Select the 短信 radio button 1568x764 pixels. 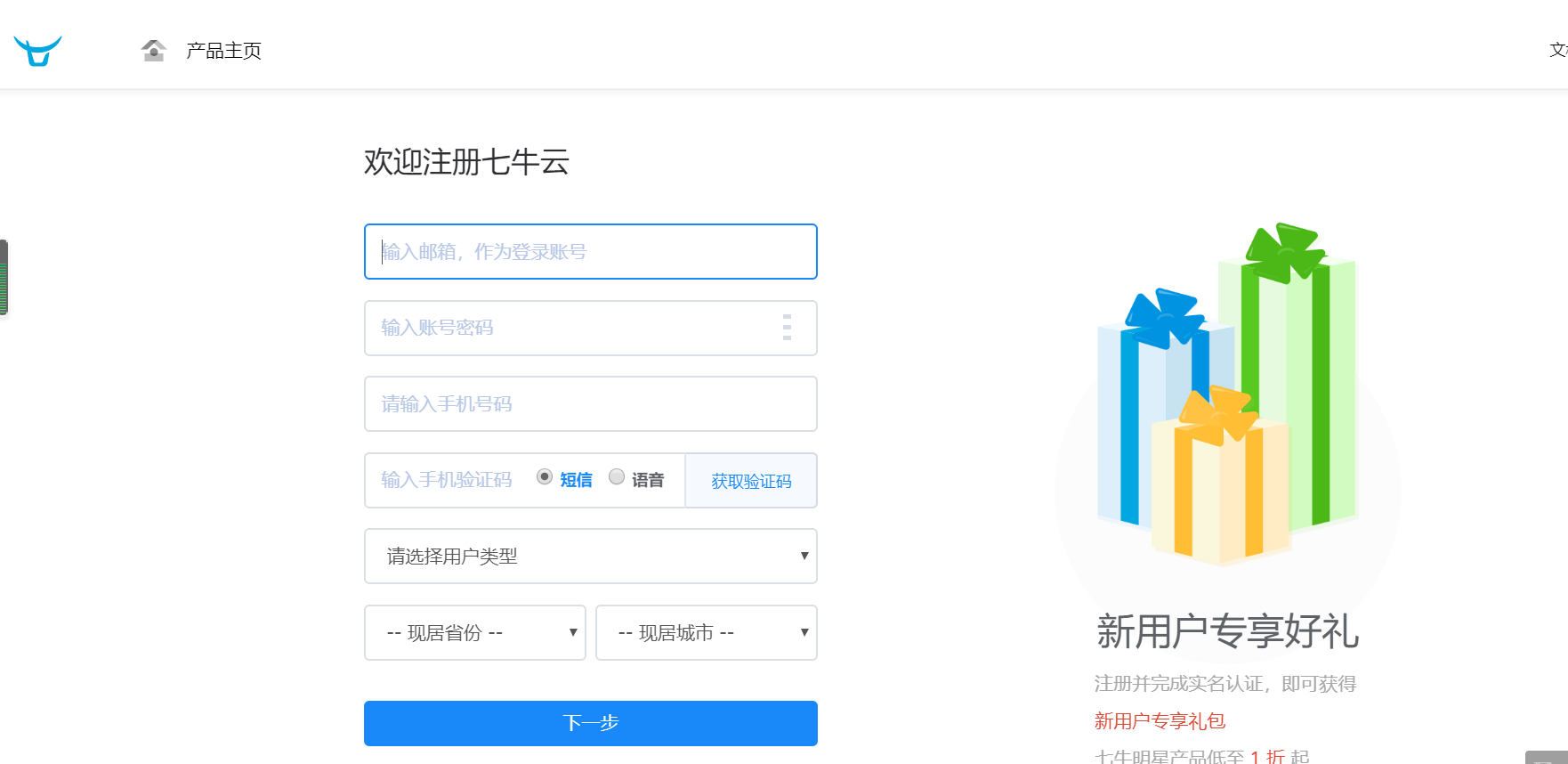pos(545,477)
